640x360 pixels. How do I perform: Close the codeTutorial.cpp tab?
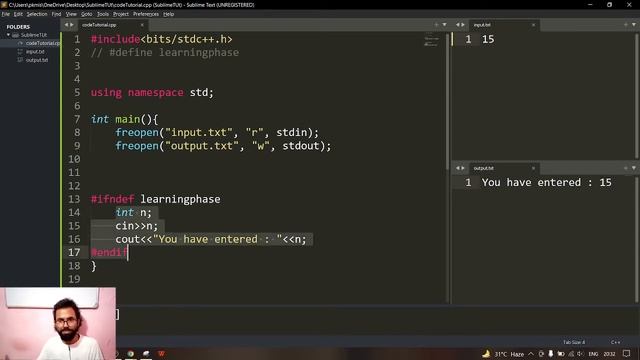(x=142, y=25)
